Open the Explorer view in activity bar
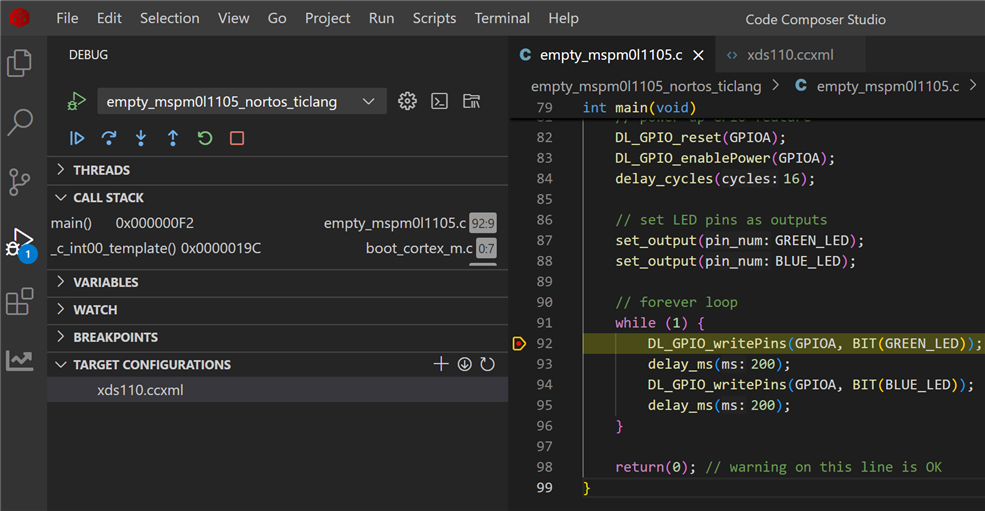Screen dimensions: 985x511 click(19, 63)
